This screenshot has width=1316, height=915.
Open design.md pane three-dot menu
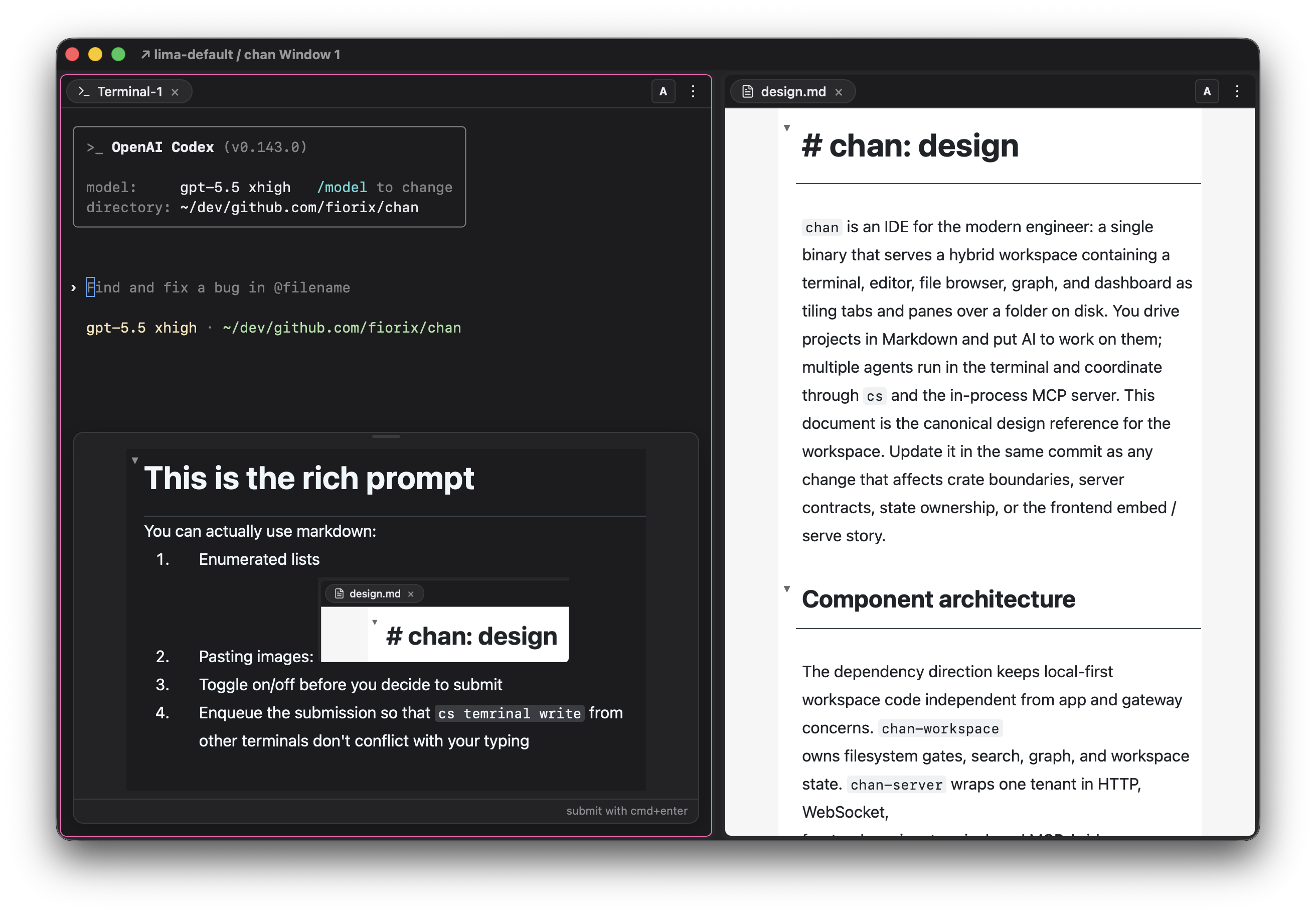point(1237,92)
